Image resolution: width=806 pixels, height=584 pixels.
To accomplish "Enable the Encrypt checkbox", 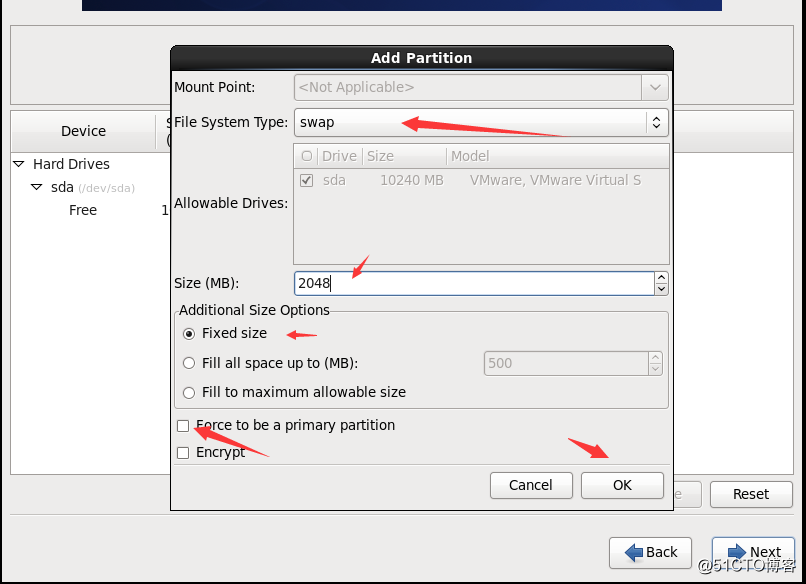I will pyautogui.click(x=183, y=453).
